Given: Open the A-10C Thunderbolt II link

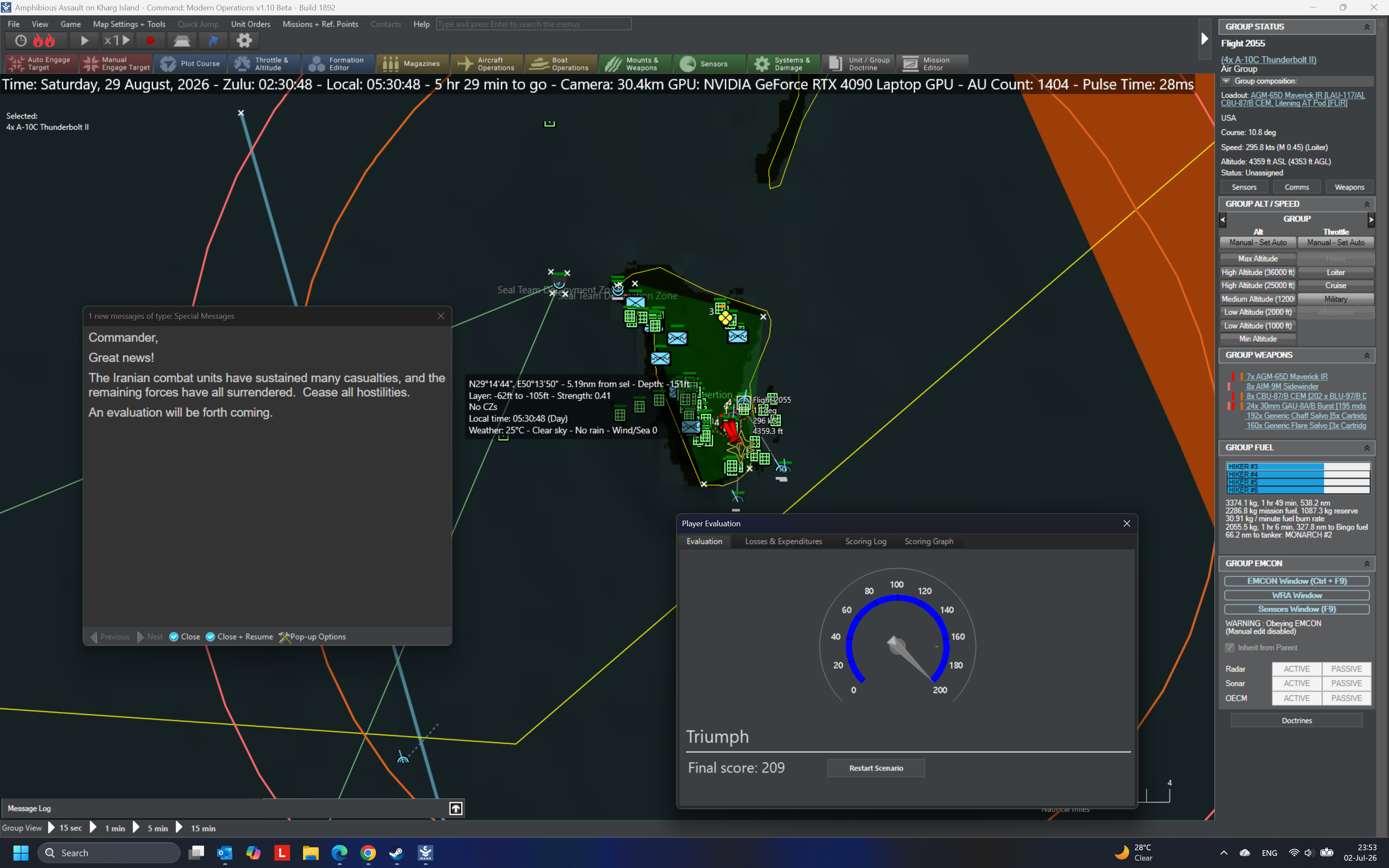Looking at the screenshot, I should 1268,59.
